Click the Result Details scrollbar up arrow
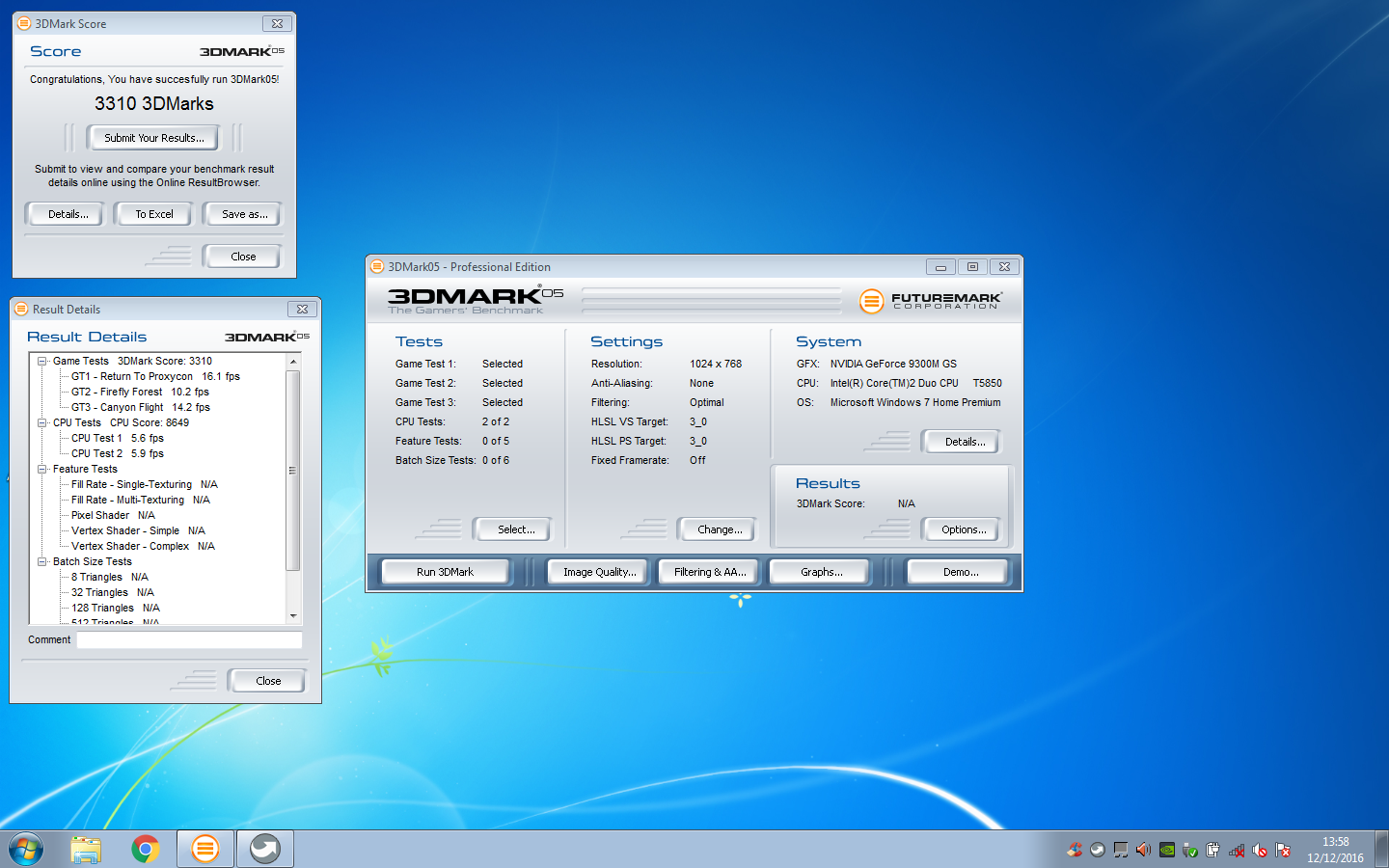The image size is (1389, 868). pyautogui.click(x=293, y=362)
